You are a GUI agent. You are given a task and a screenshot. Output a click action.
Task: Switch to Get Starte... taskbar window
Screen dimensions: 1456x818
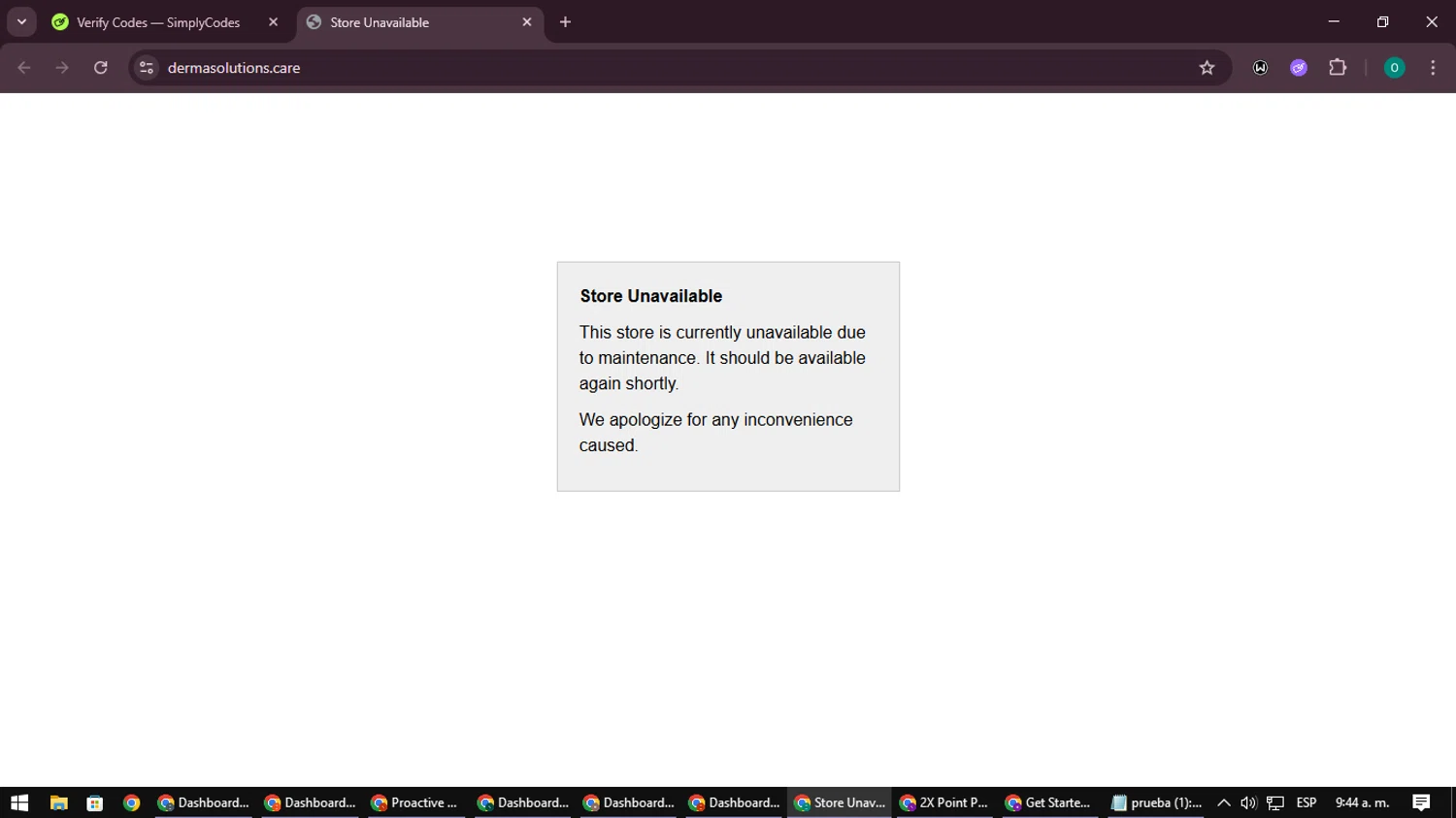click(1049, 802)
